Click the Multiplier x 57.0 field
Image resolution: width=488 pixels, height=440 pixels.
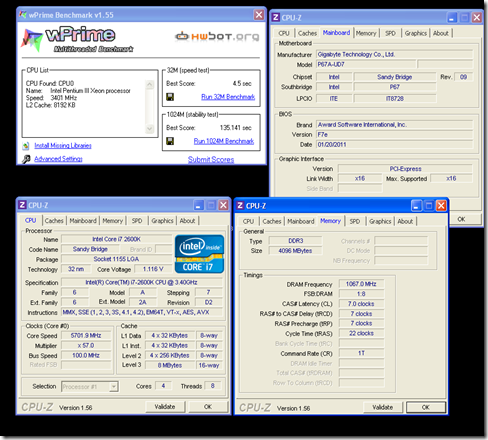pos(86,346)
